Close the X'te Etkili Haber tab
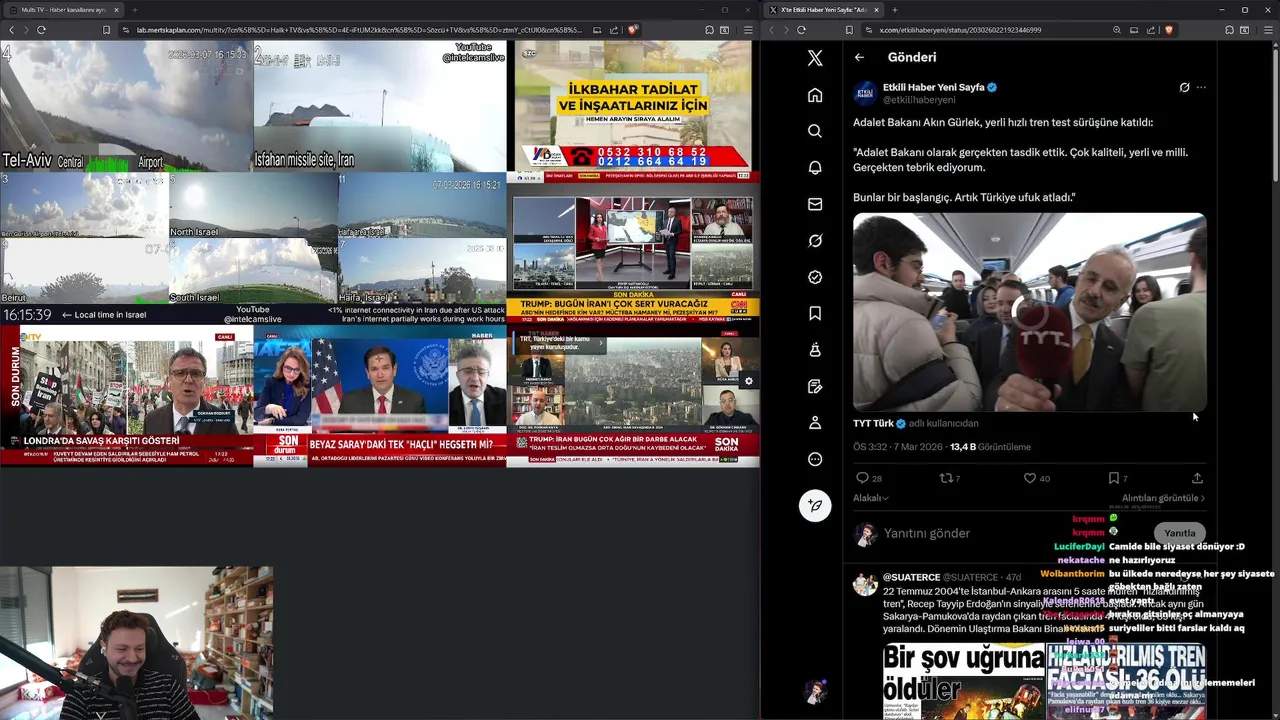Image resolution: width=1280 pixels, height=720 pixels. [877, 9]
